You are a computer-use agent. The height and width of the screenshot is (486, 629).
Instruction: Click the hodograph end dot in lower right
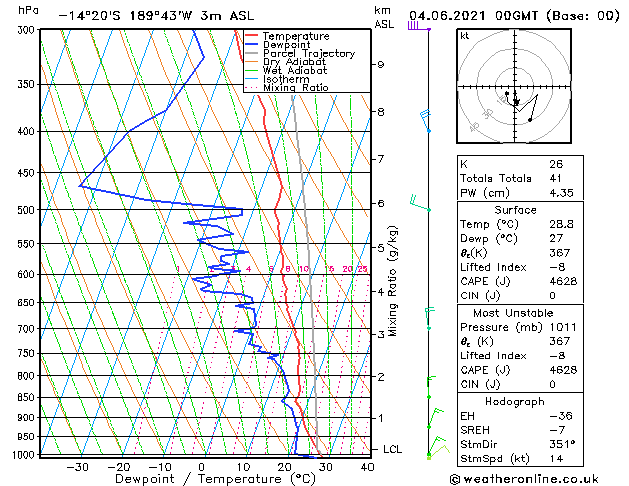530,120
